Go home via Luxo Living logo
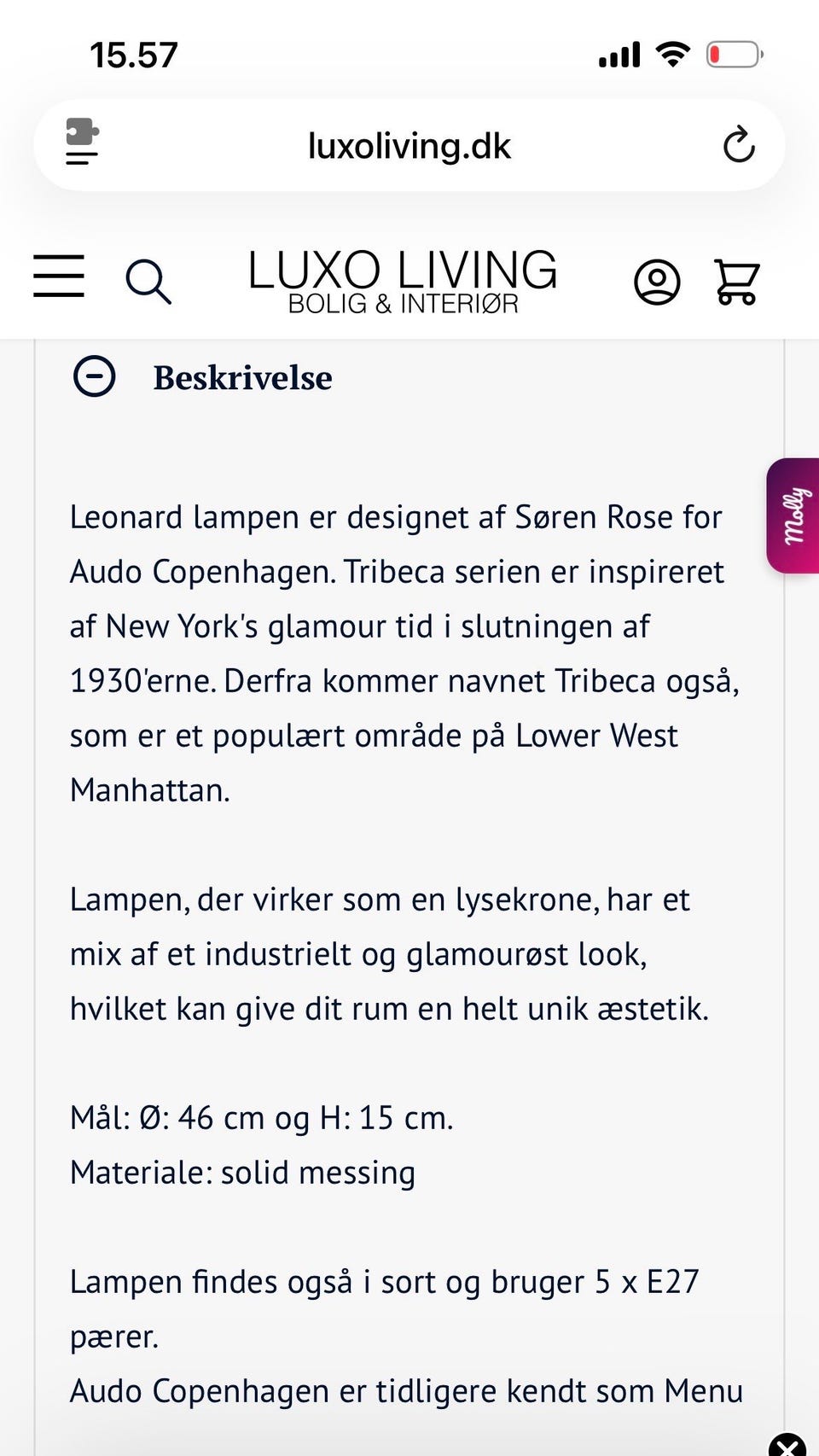 pos(403,270)
